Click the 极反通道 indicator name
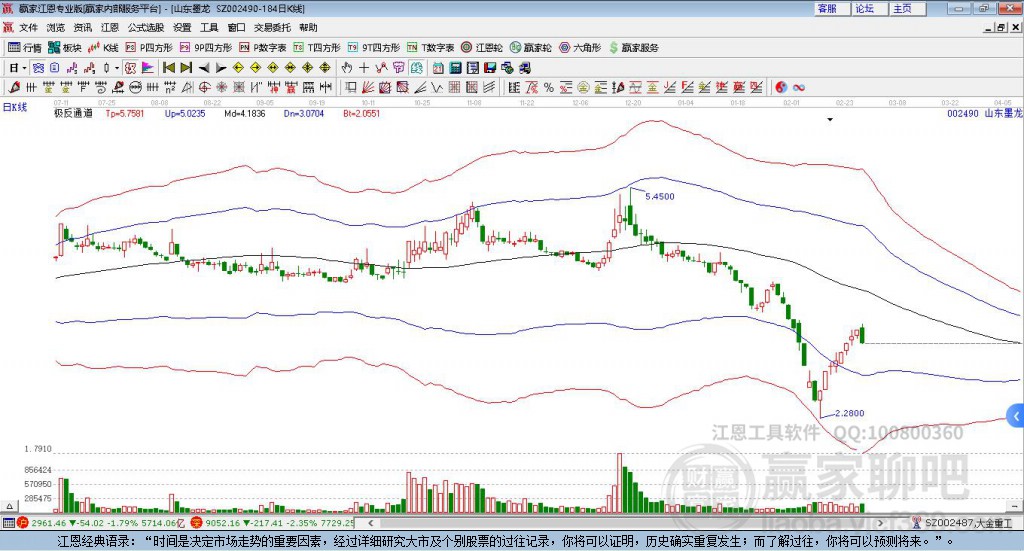The width and height of the screenshot is (1024, 551). pos(73,113)
